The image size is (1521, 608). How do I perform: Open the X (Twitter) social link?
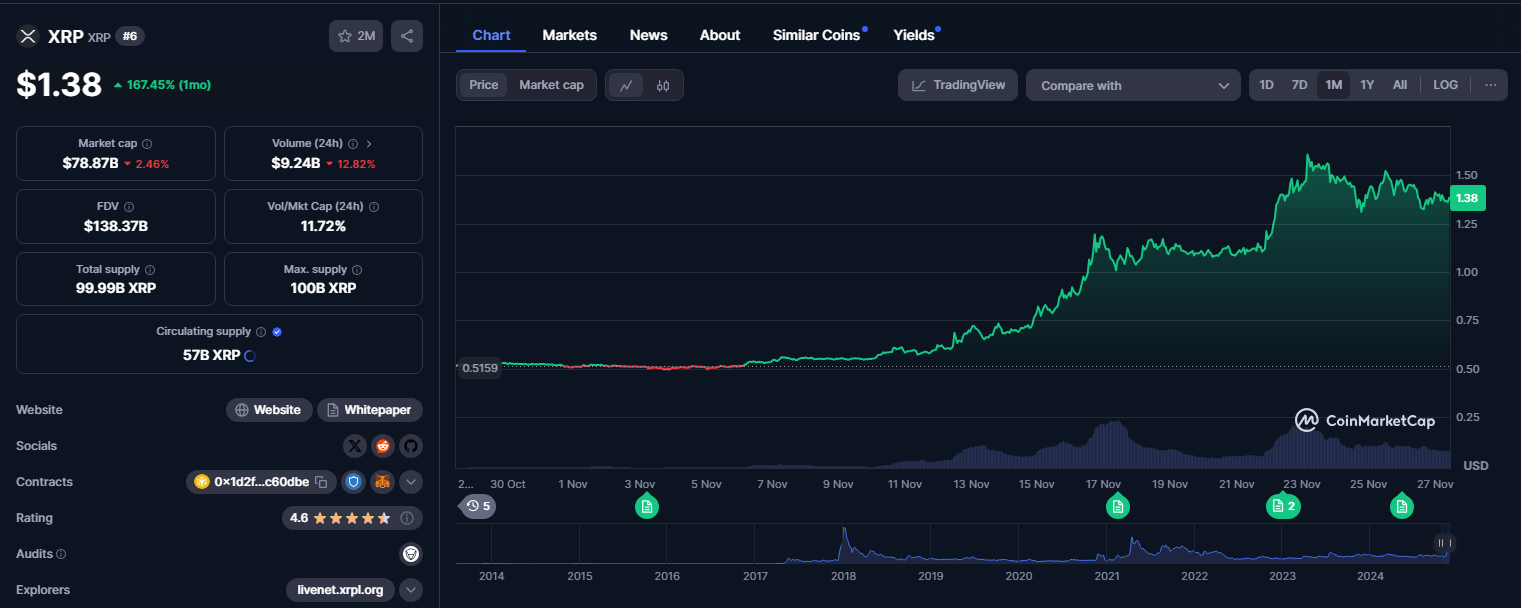[x=355, y=446]
